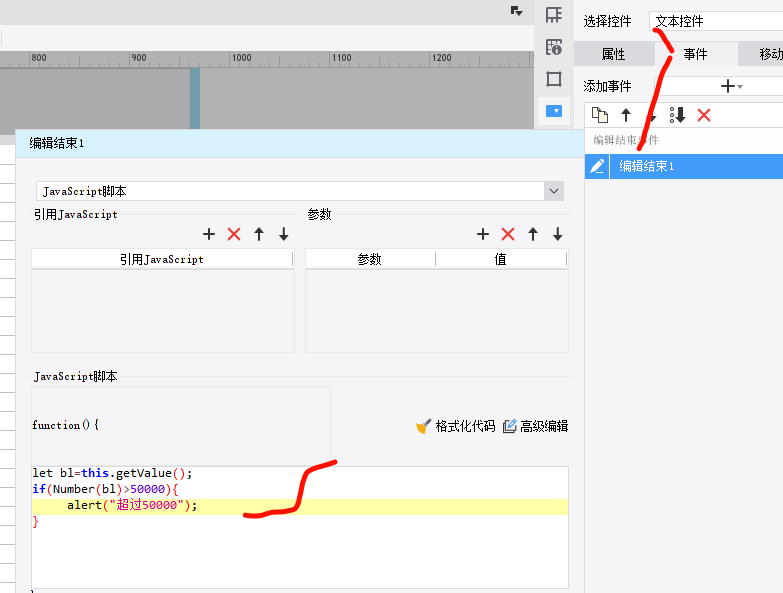This screenshot has width=783, height=593.
Task: Click the pencil edit icon for 编辑结束1
Action: tap(597, 167)
